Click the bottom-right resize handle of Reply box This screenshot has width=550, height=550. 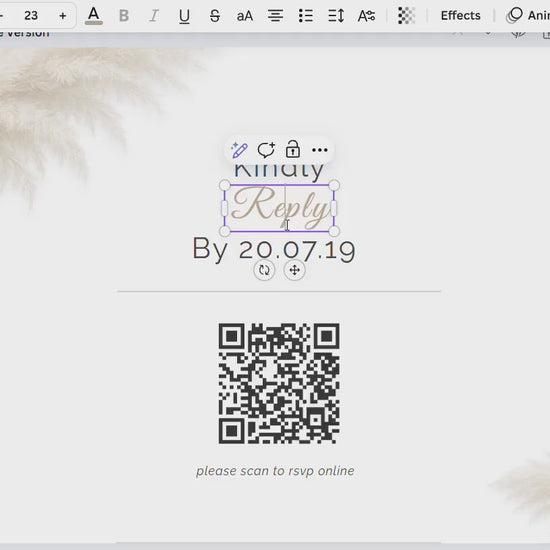334,231
